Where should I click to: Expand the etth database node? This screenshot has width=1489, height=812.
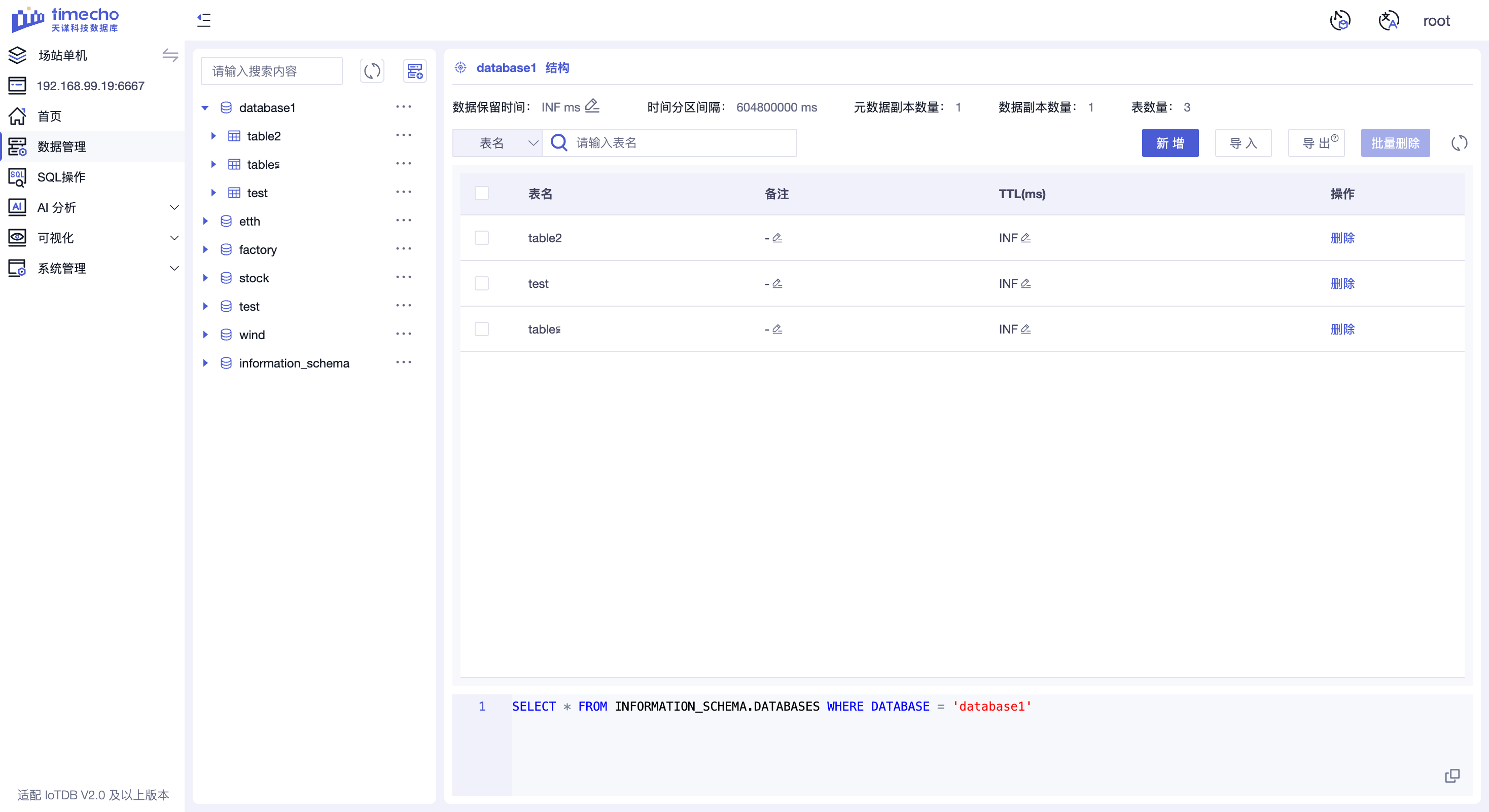[x=205, y=221]
